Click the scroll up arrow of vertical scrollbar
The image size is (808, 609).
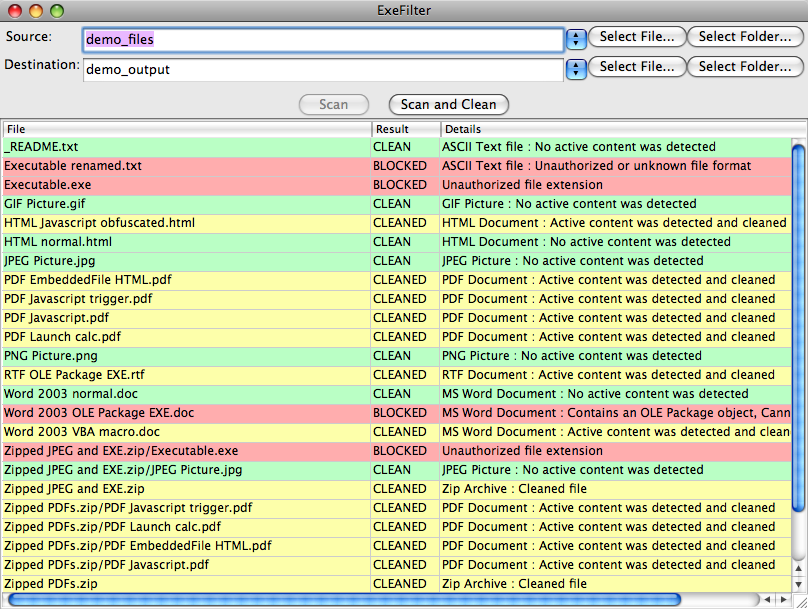point(799,569)
